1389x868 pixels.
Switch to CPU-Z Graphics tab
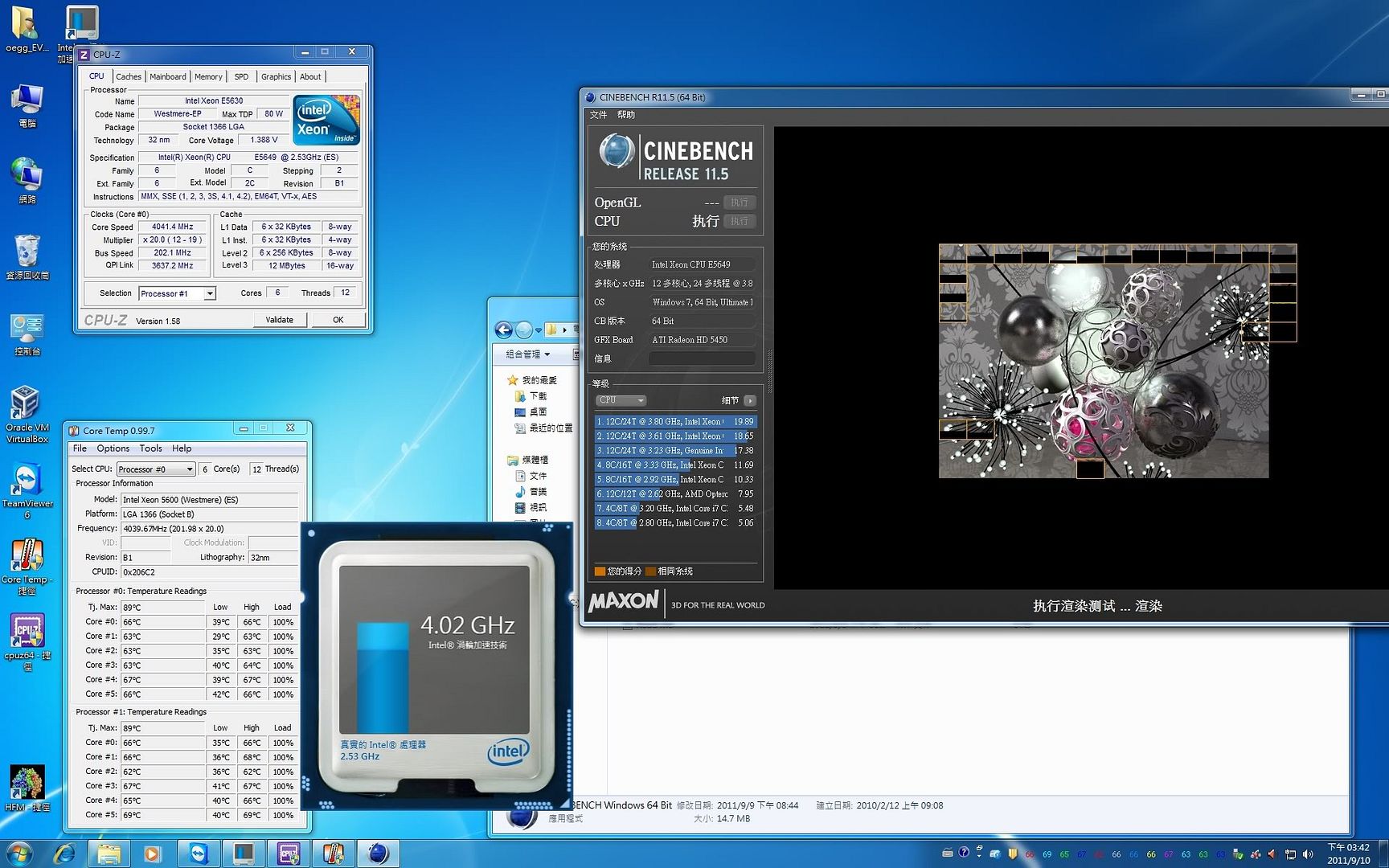pos(276,77)
